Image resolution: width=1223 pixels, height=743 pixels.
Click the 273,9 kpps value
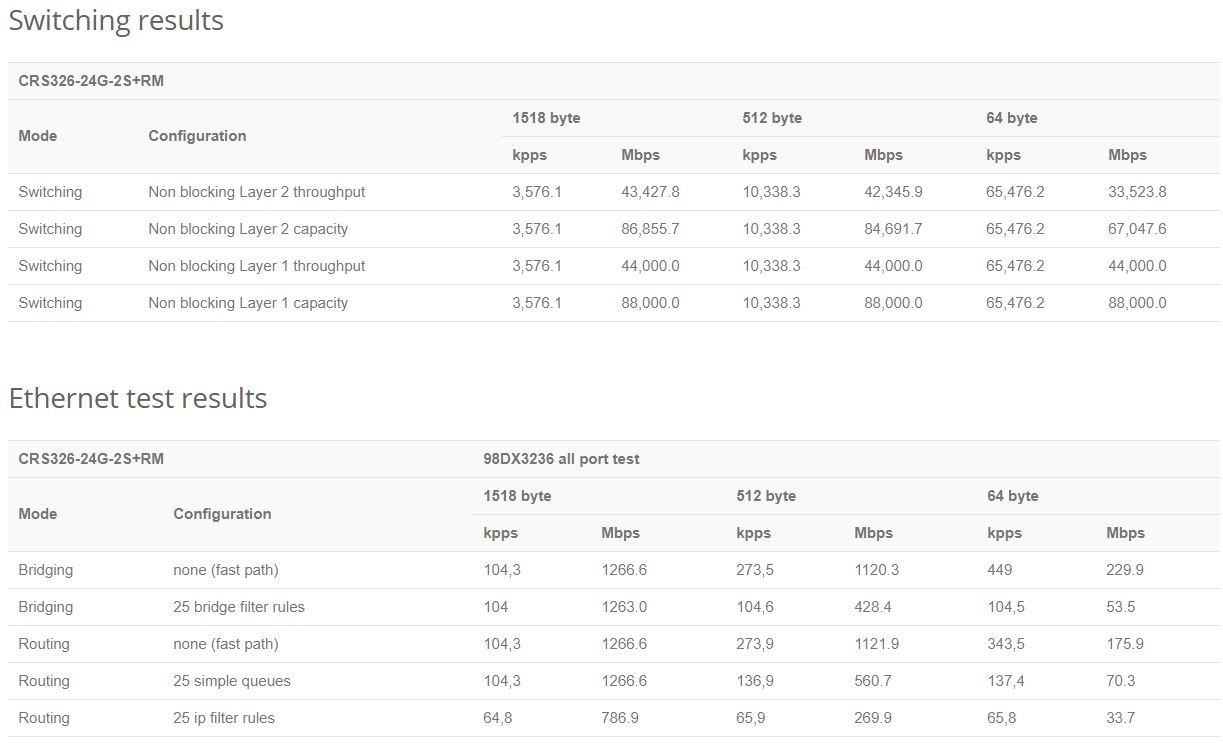tap(755, 644)
